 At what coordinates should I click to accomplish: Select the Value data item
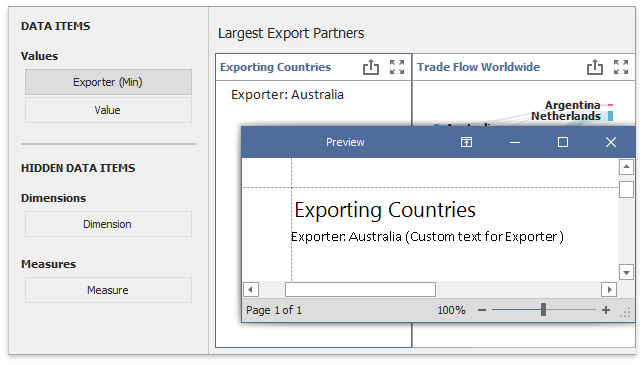(108, 110)
